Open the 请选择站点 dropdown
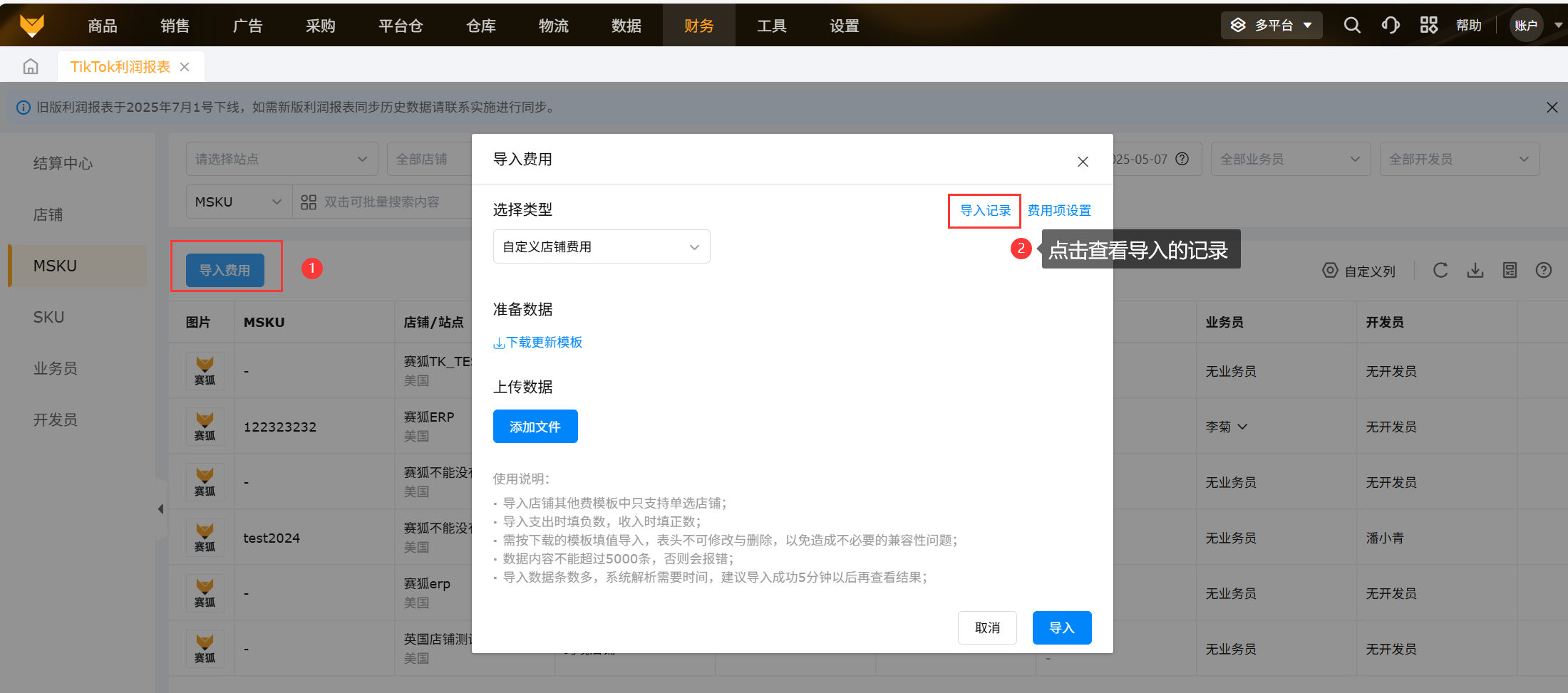 coord(282,159)
